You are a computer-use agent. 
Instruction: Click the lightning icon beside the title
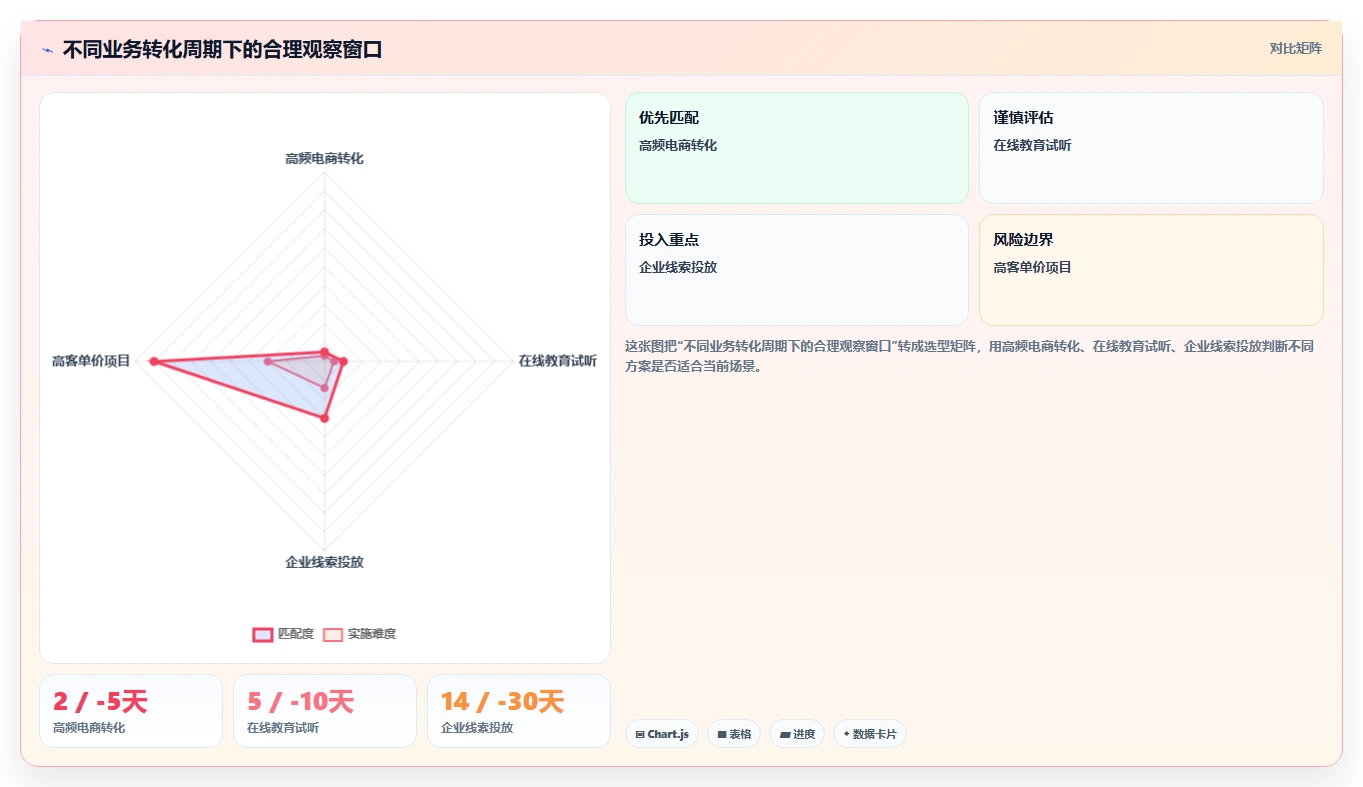[x=47, y=50]
